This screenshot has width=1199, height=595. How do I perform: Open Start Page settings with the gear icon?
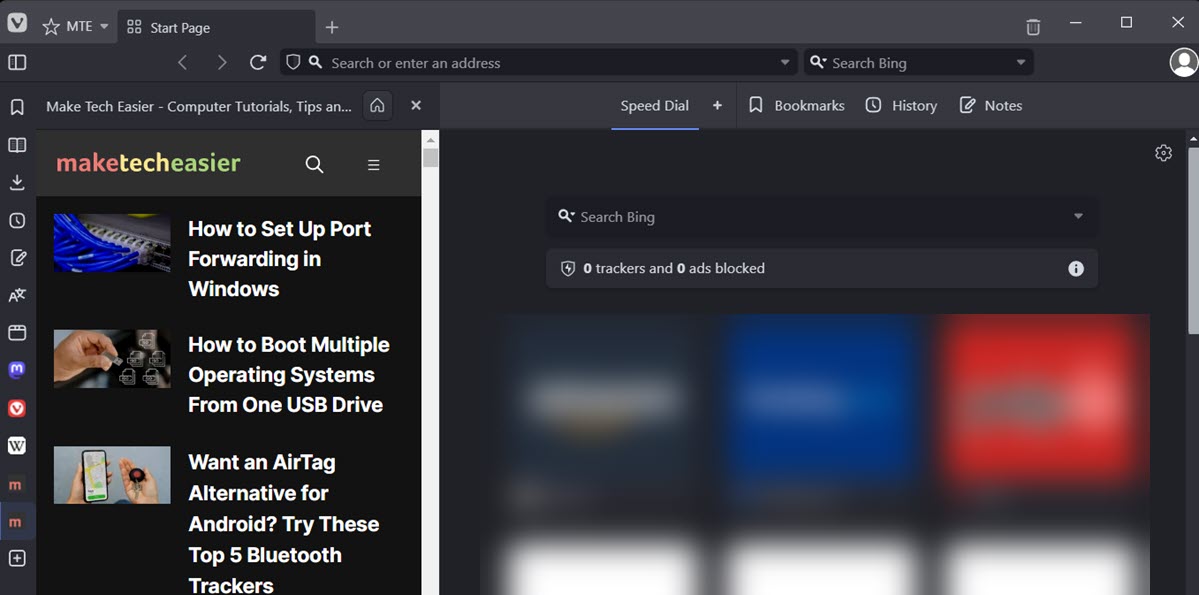coord(1163,153)
